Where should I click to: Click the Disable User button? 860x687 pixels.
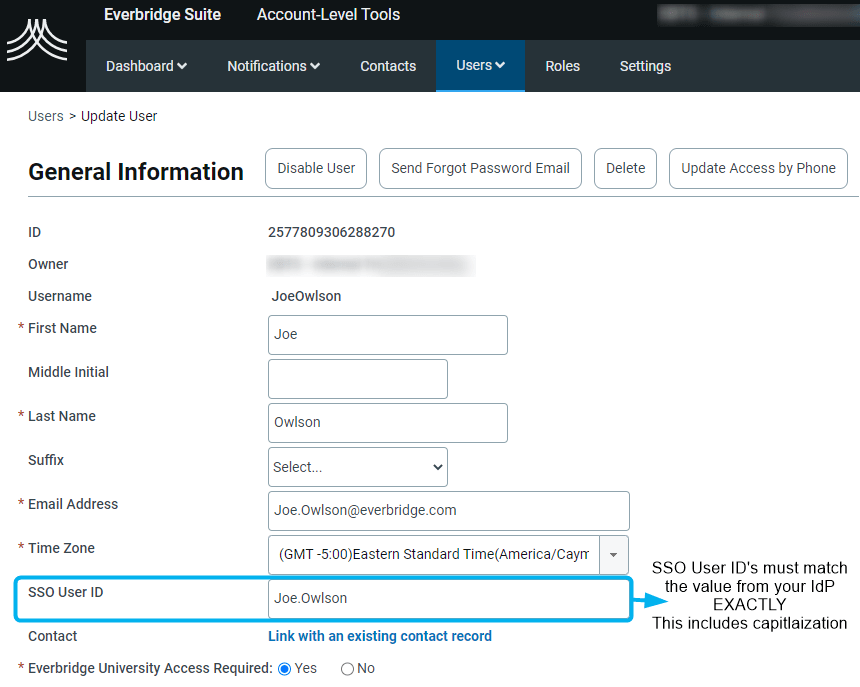pyautogui.click(x=316, y=168)
